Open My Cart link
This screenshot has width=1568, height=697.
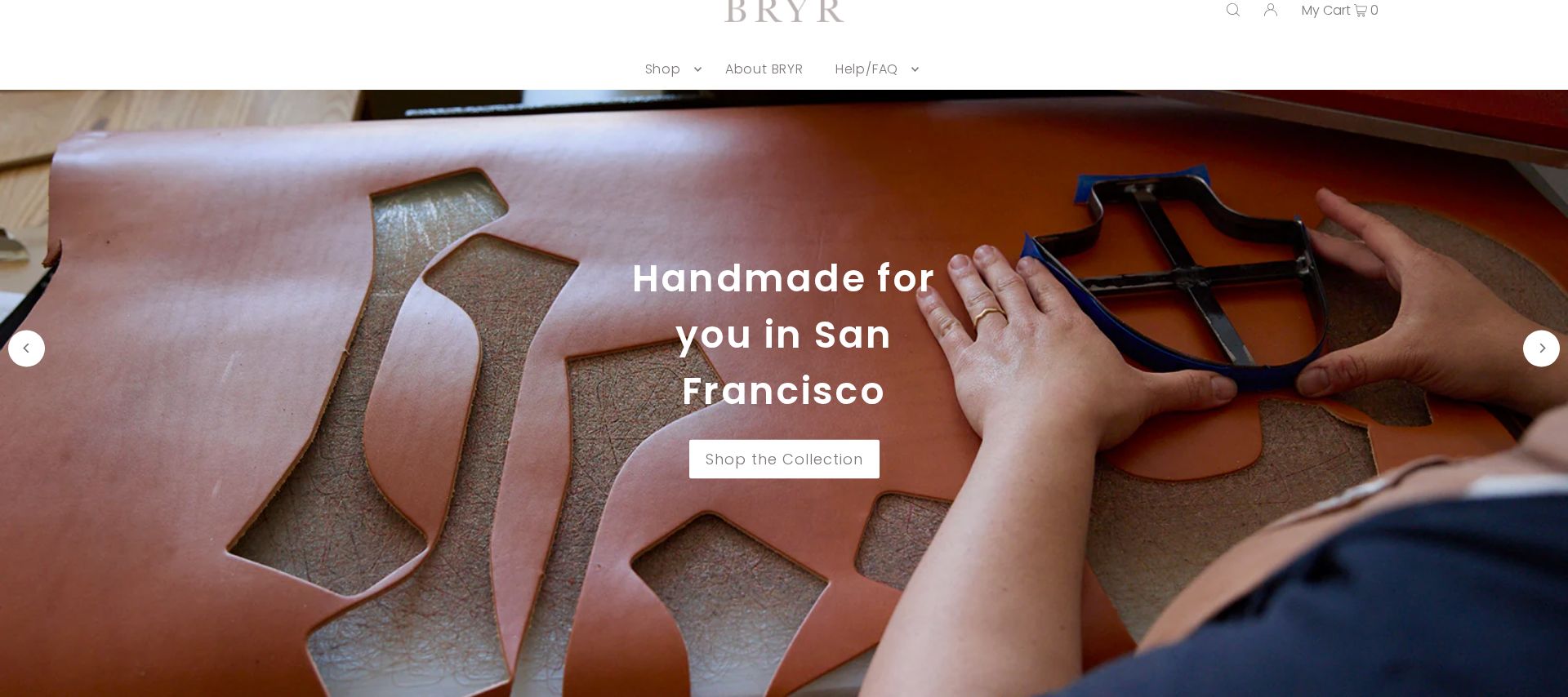coord(1325,11)
